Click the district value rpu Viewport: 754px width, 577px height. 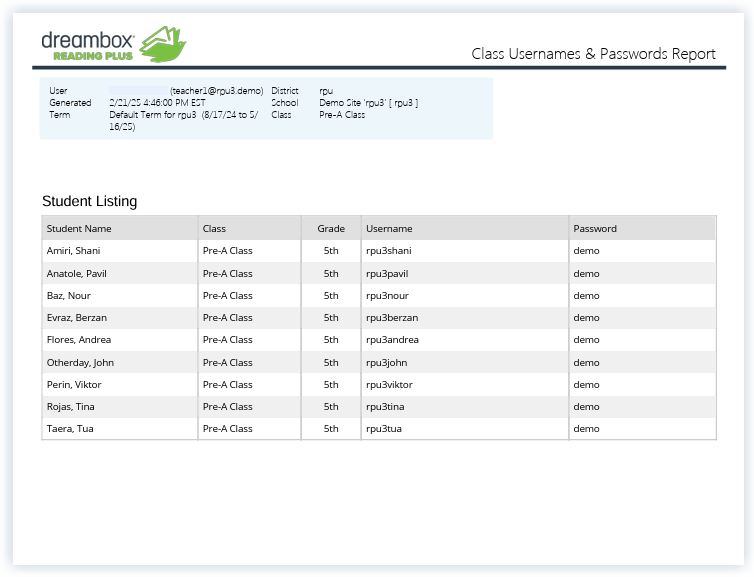click(x=326, y=91)
